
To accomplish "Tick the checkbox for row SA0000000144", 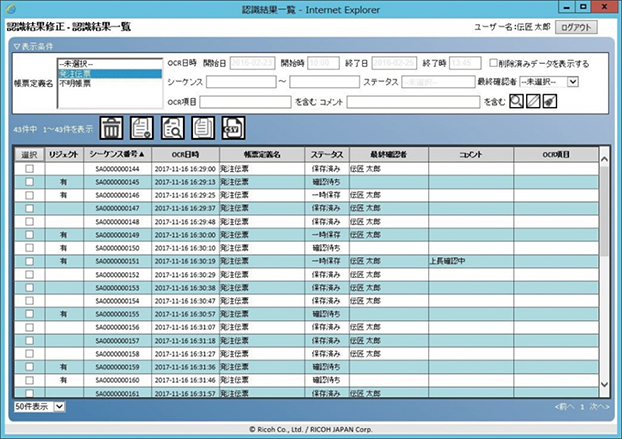I will 29,170.
